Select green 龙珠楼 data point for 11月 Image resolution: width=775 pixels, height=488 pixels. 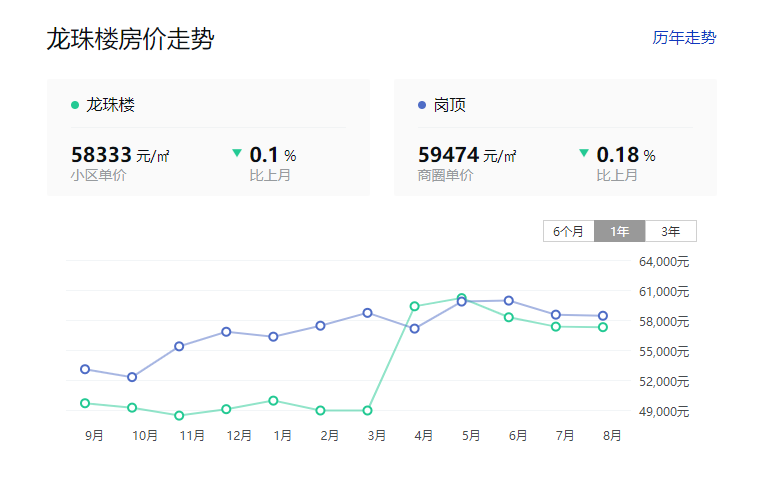tap(179, 416)
